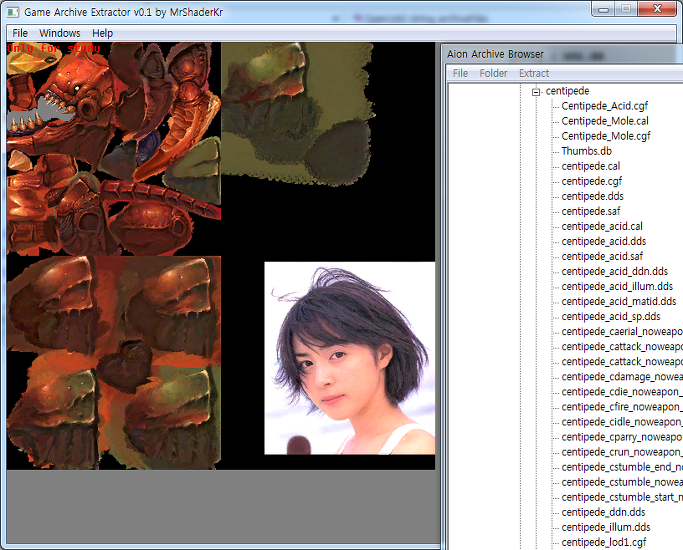
Task: Select centipede_cidle_noweapon entry
Action: (x=622, y=422)
